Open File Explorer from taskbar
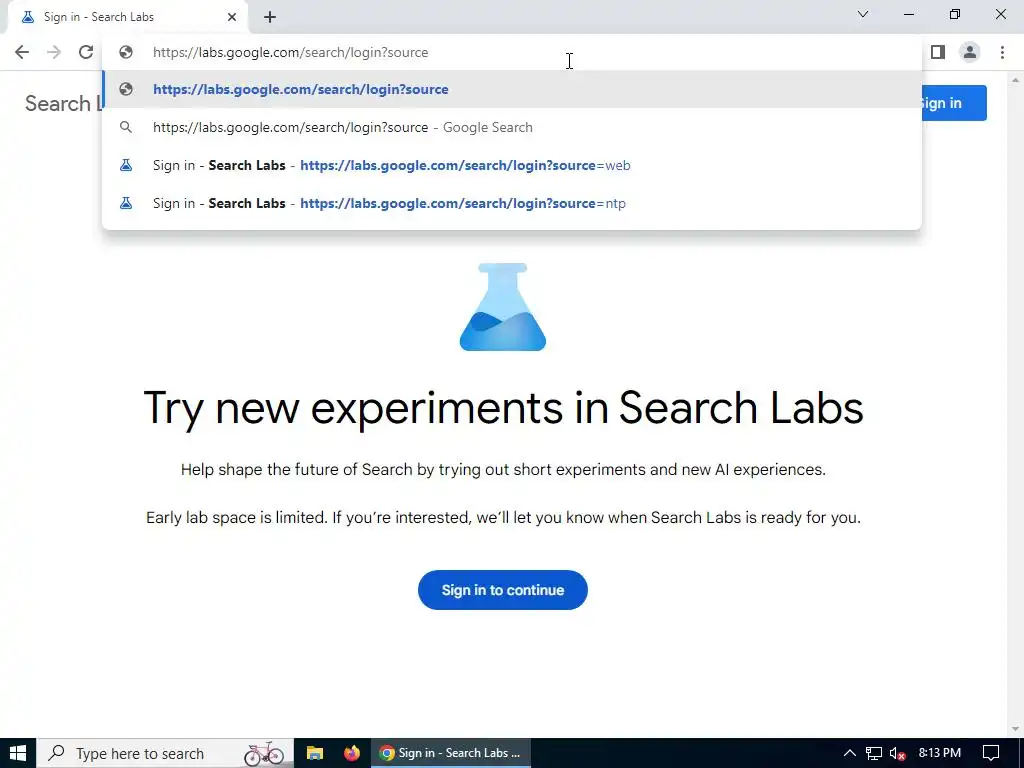1024x768 pixels. (315, 753)
